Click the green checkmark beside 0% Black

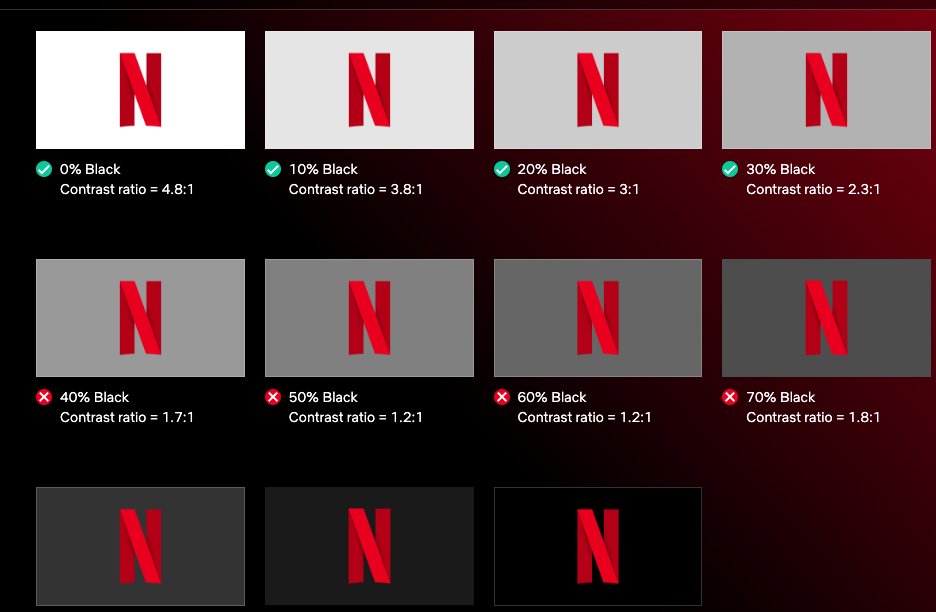point(43,169)
